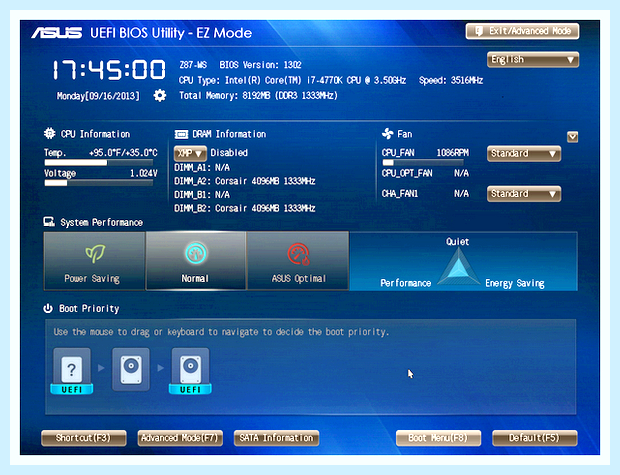Screen dimensions: 620x475
Task: Open the English language dropdown
Action: [x=533, y=60]
